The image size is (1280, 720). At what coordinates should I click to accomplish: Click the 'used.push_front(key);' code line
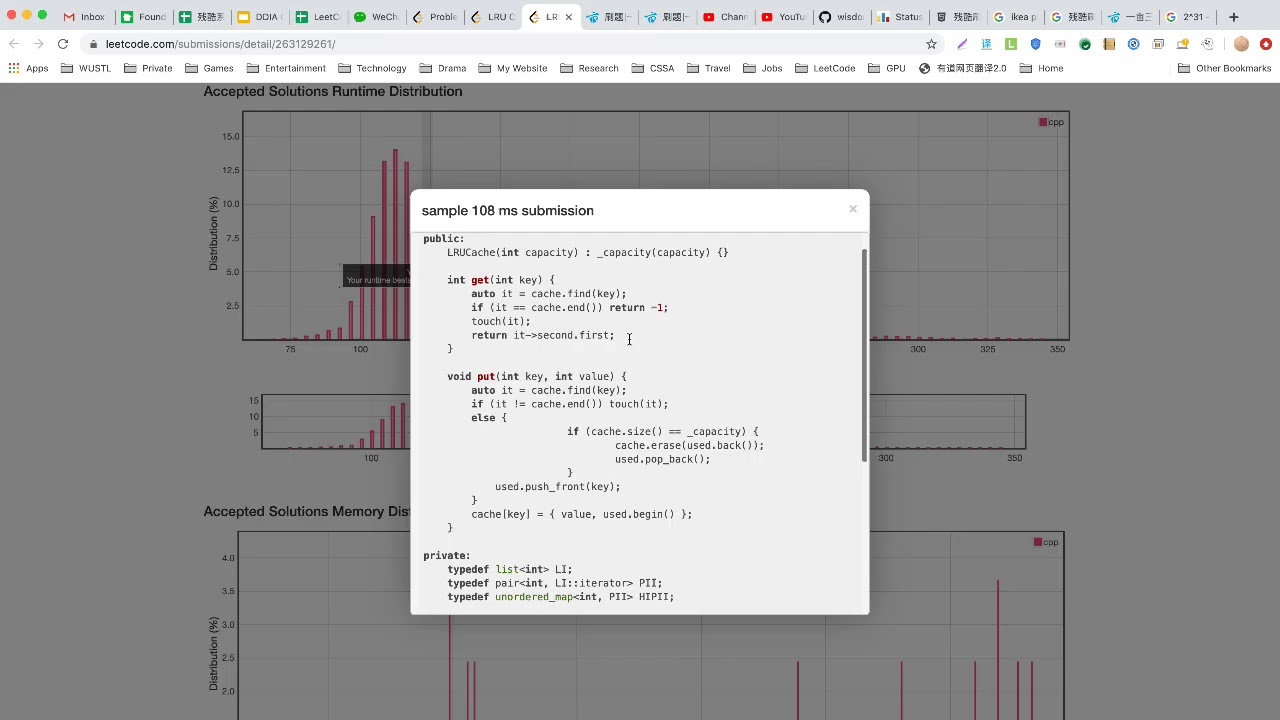(557, 487)
